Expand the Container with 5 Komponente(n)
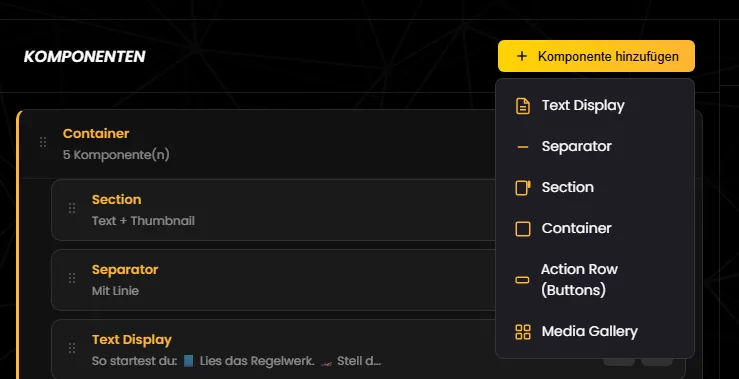This screenshot has height=379, width=739. tap(257, 144)
